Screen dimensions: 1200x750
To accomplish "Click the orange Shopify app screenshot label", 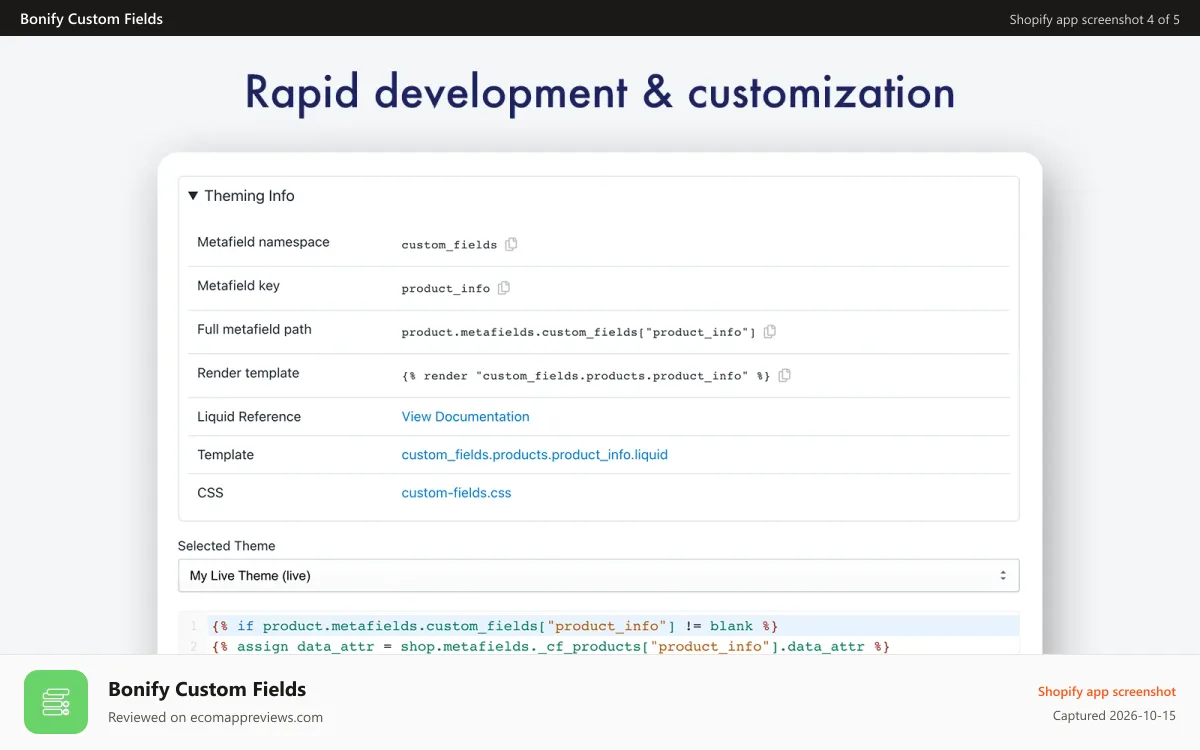I will pos(1106,691).
